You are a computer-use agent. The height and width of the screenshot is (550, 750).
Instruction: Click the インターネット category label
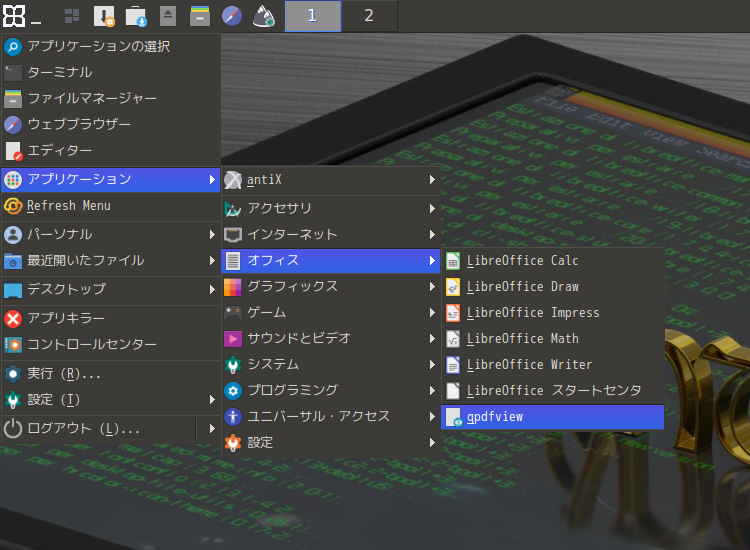coord(292,234)
